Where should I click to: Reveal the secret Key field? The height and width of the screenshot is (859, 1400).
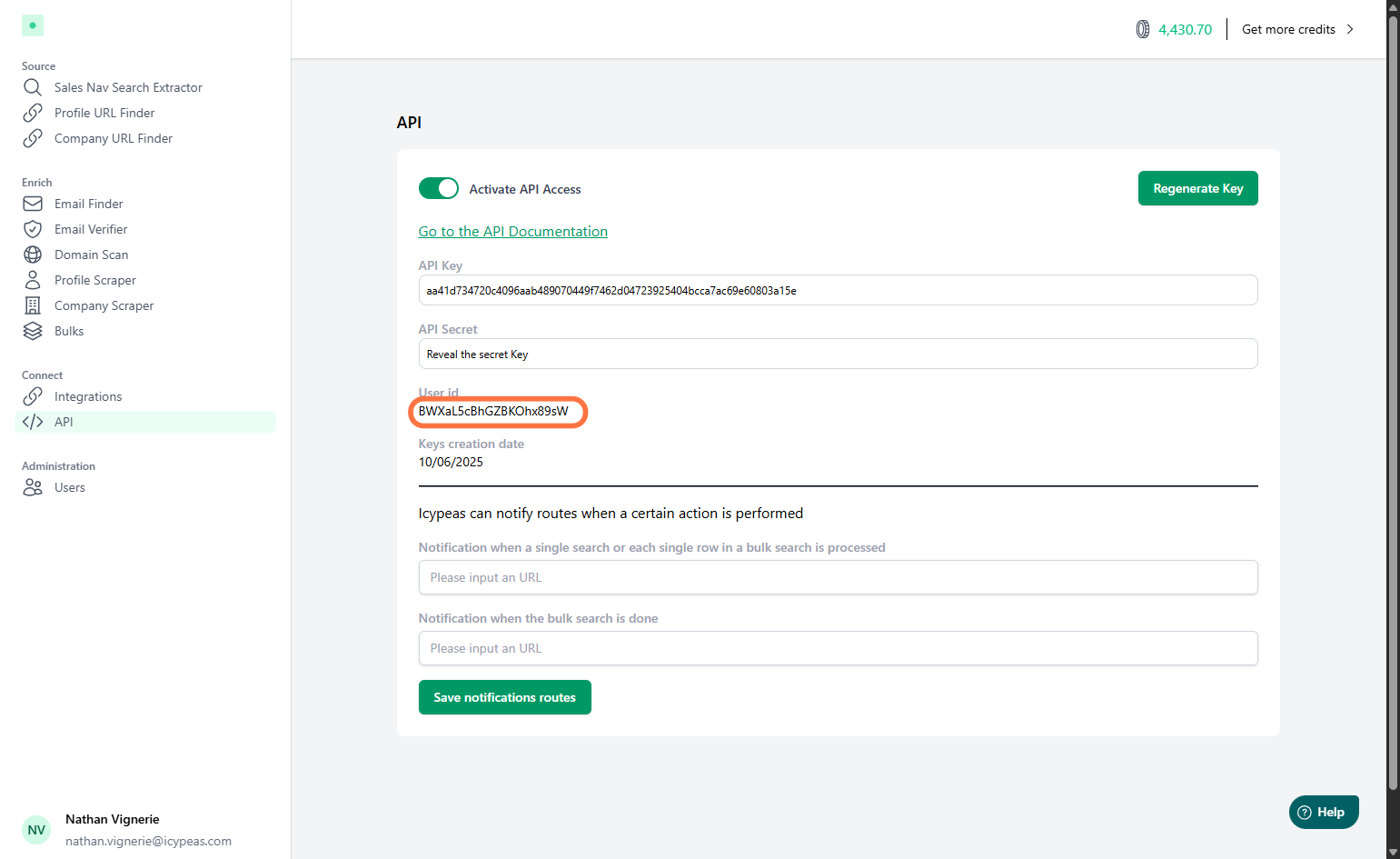(838, 354)
